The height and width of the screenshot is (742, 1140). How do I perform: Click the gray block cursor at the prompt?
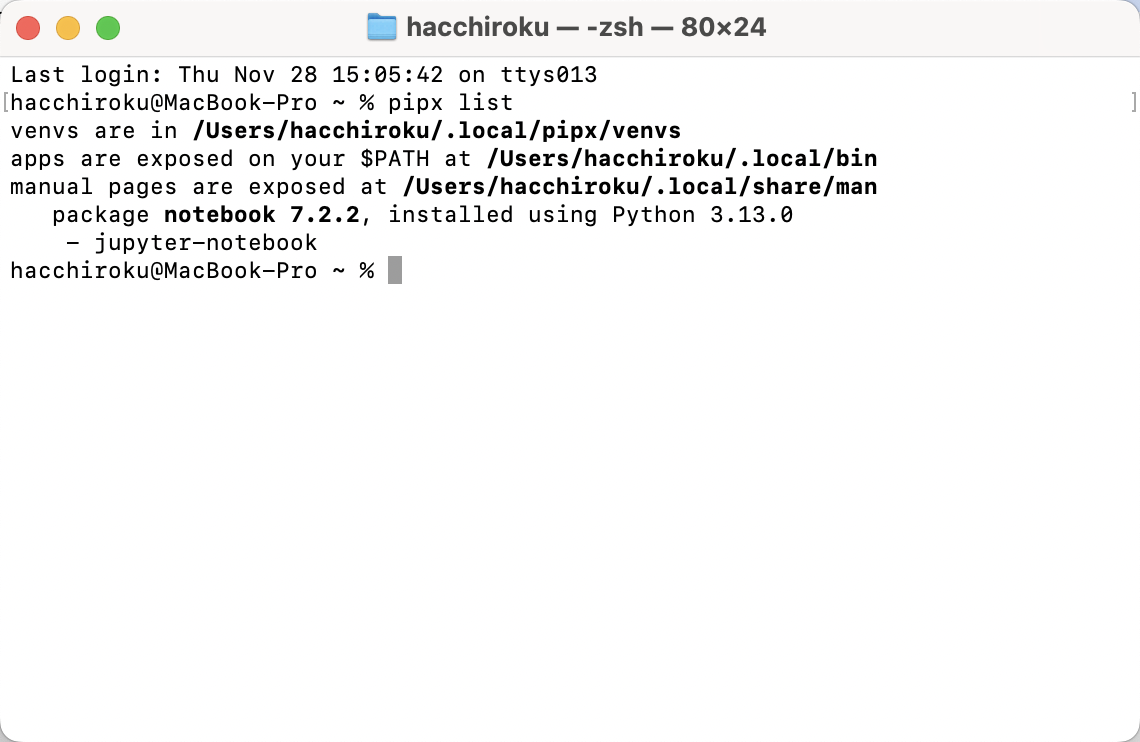(395, 270)
